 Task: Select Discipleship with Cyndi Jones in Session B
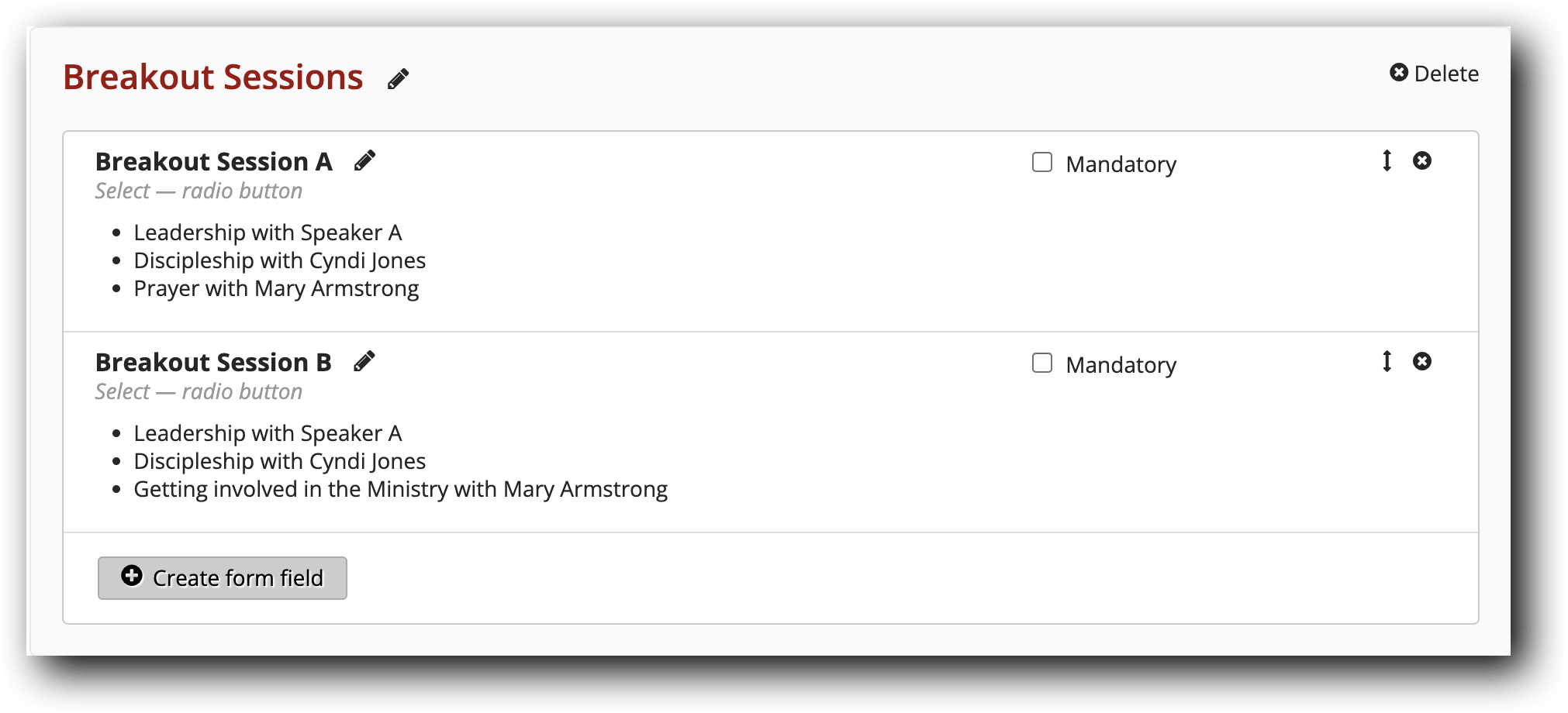(x=280, y=460)
